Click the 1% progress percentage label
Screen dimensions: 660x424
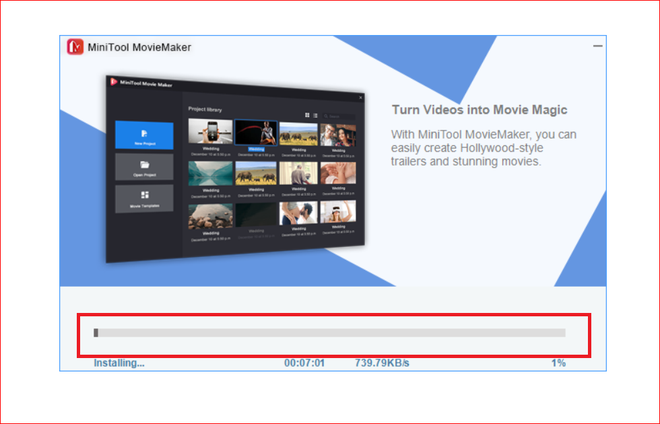tap(559, 363)
